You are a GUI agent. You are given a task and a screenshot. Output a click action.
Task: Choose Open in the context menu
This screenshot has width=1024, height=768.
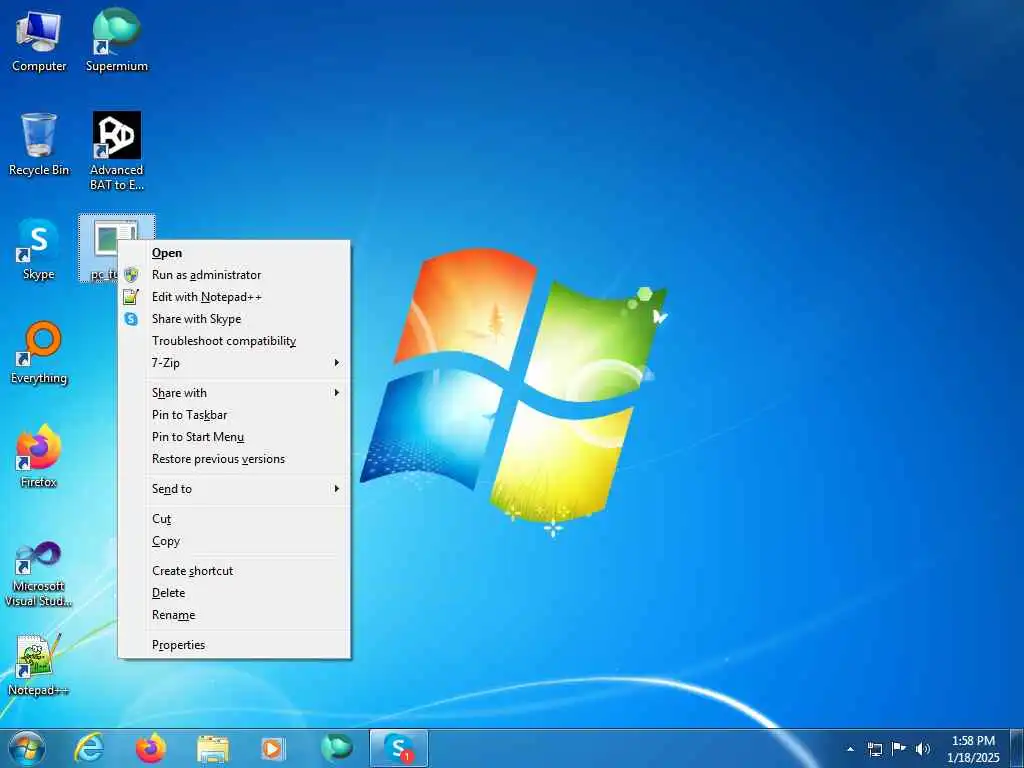234,253
